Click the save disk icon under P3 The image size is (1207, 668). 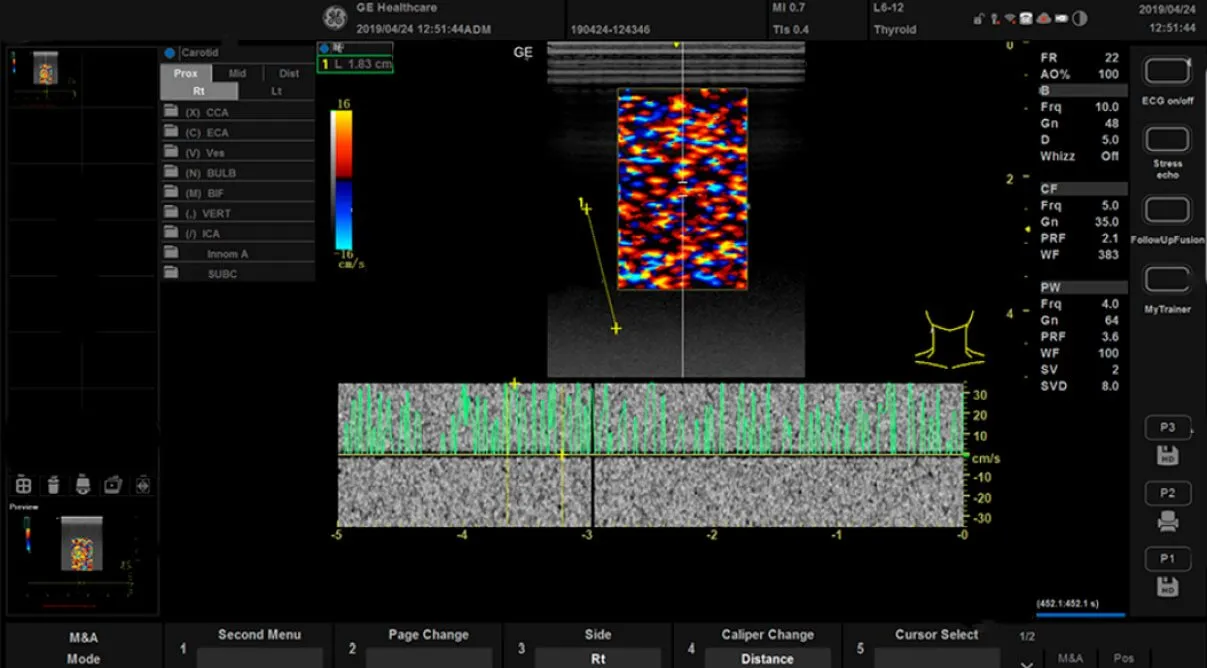[x=1167, y=456]
